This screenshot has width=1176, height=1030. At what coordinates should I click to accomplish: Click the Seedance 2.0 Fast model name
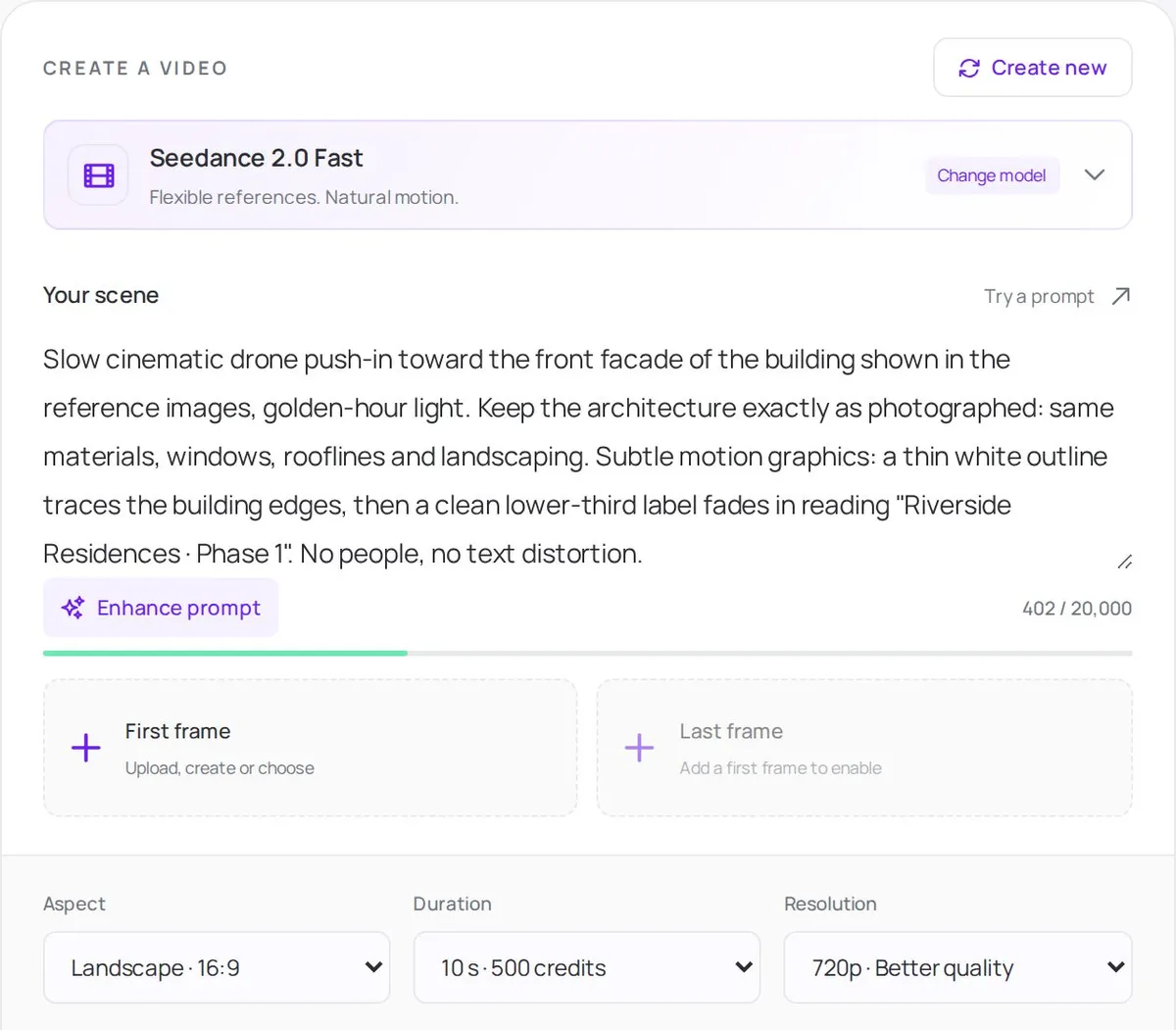(x=256, y=158)
